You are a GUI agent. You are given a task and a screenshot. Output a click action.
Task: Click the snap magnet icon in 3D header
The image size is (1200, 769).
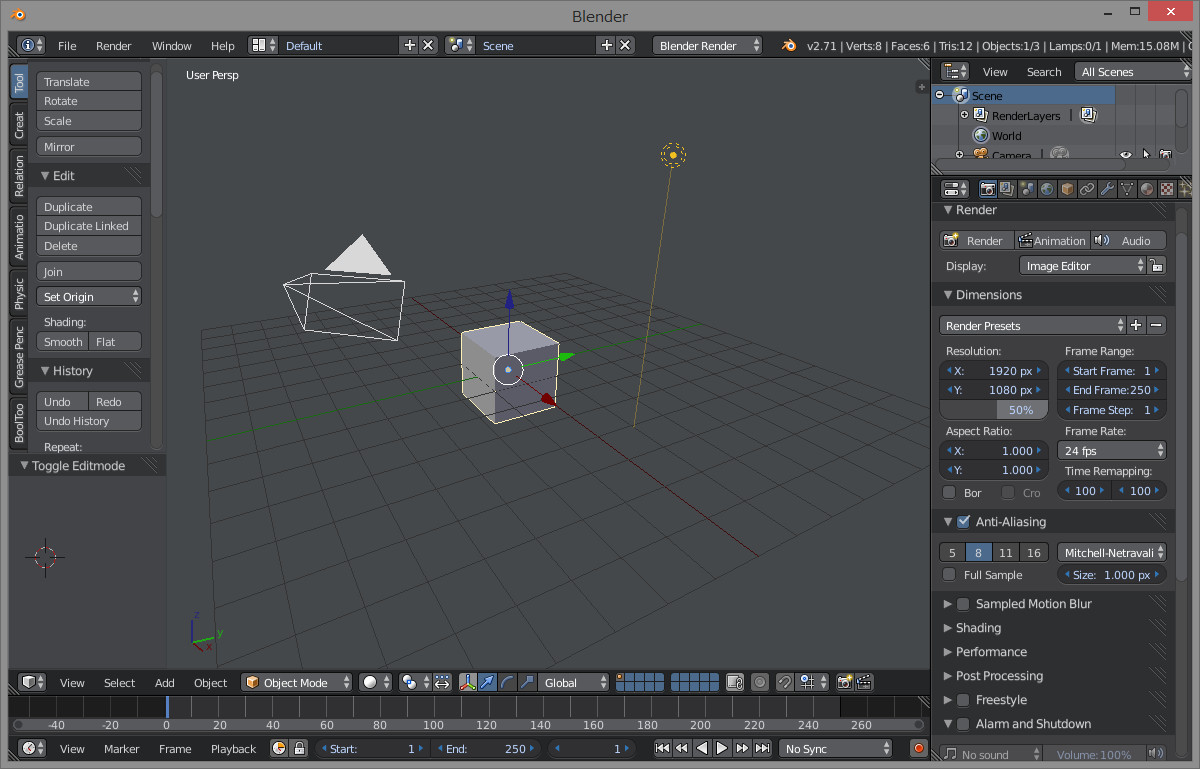pos(784,682)
